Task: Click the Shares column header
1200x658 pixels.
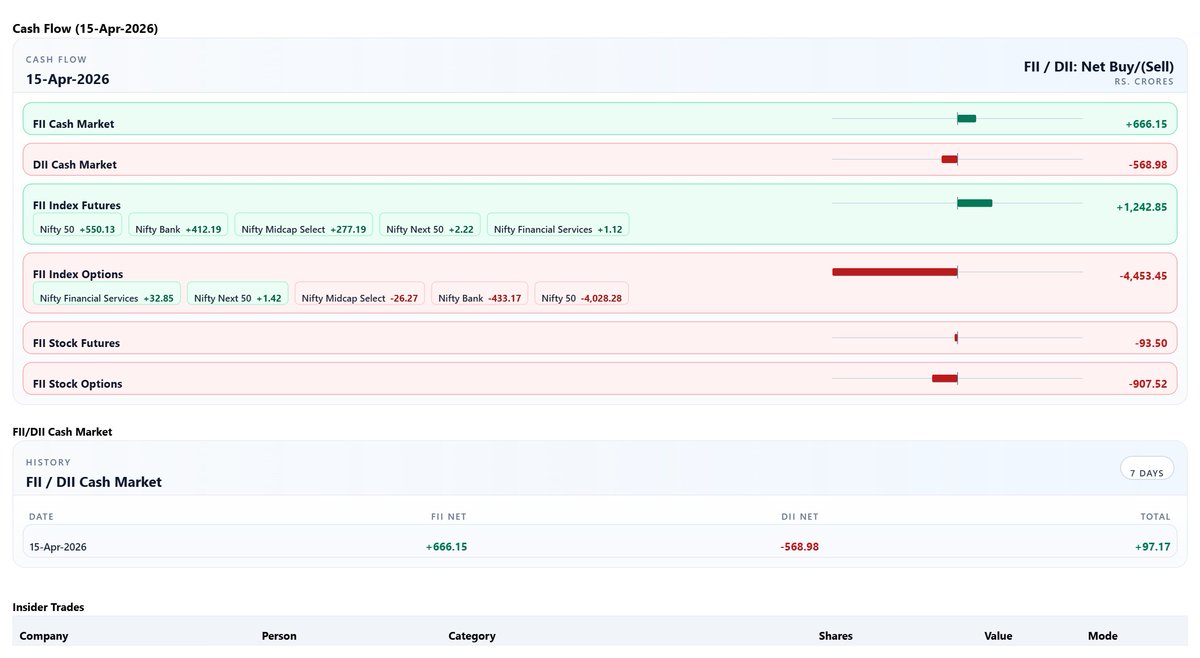Action: coord(836,636)
